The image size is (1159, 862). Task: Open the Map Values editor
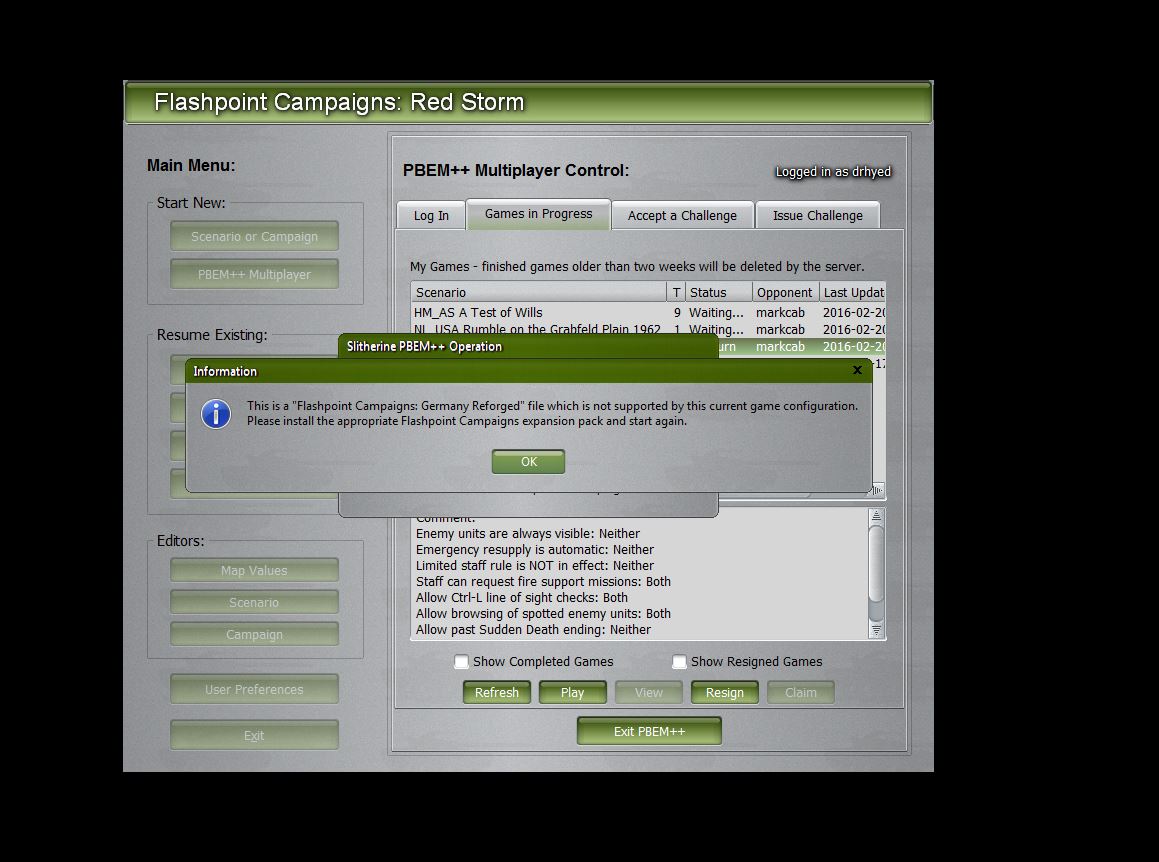click(x=254, y=571)
